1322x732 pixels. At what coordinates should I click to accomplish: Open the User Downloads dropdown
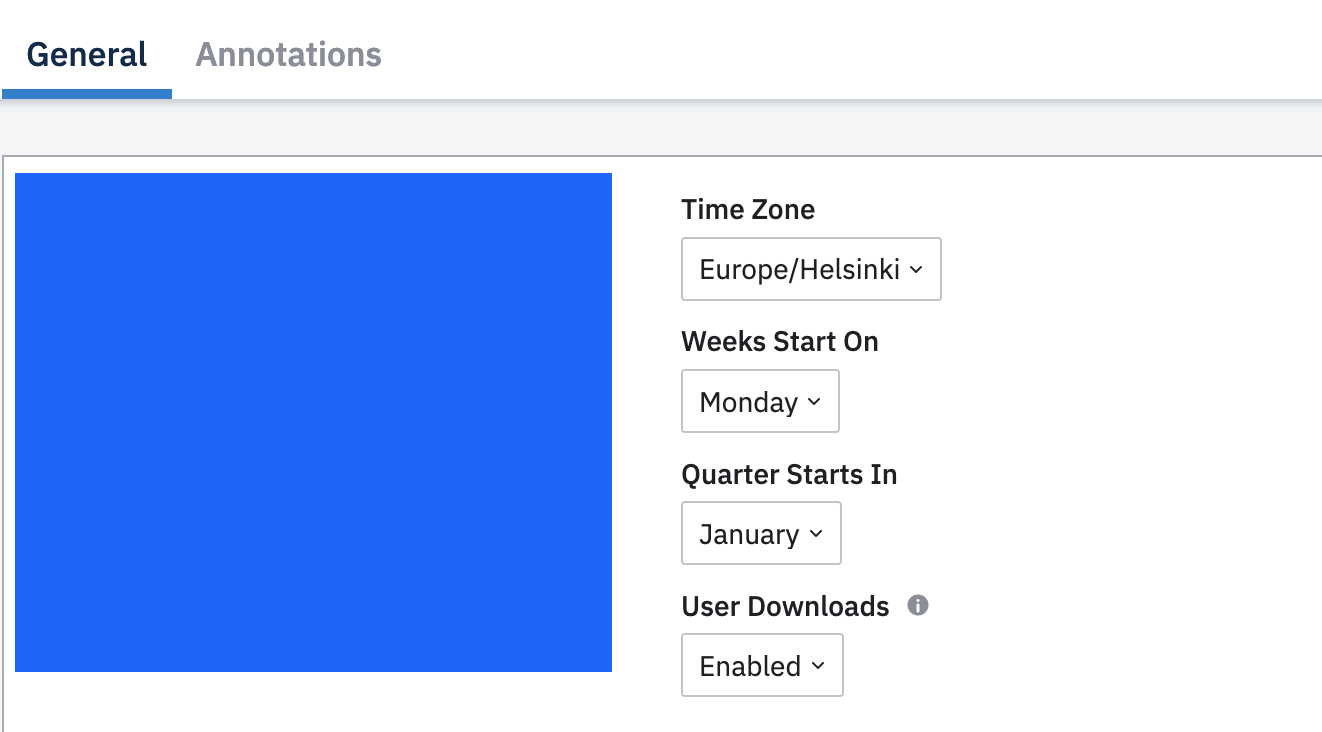point(762,665)
